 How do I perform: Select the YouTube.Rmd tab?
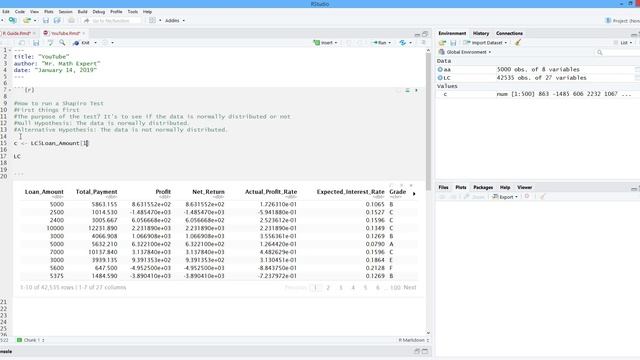[x=65, y=33]
